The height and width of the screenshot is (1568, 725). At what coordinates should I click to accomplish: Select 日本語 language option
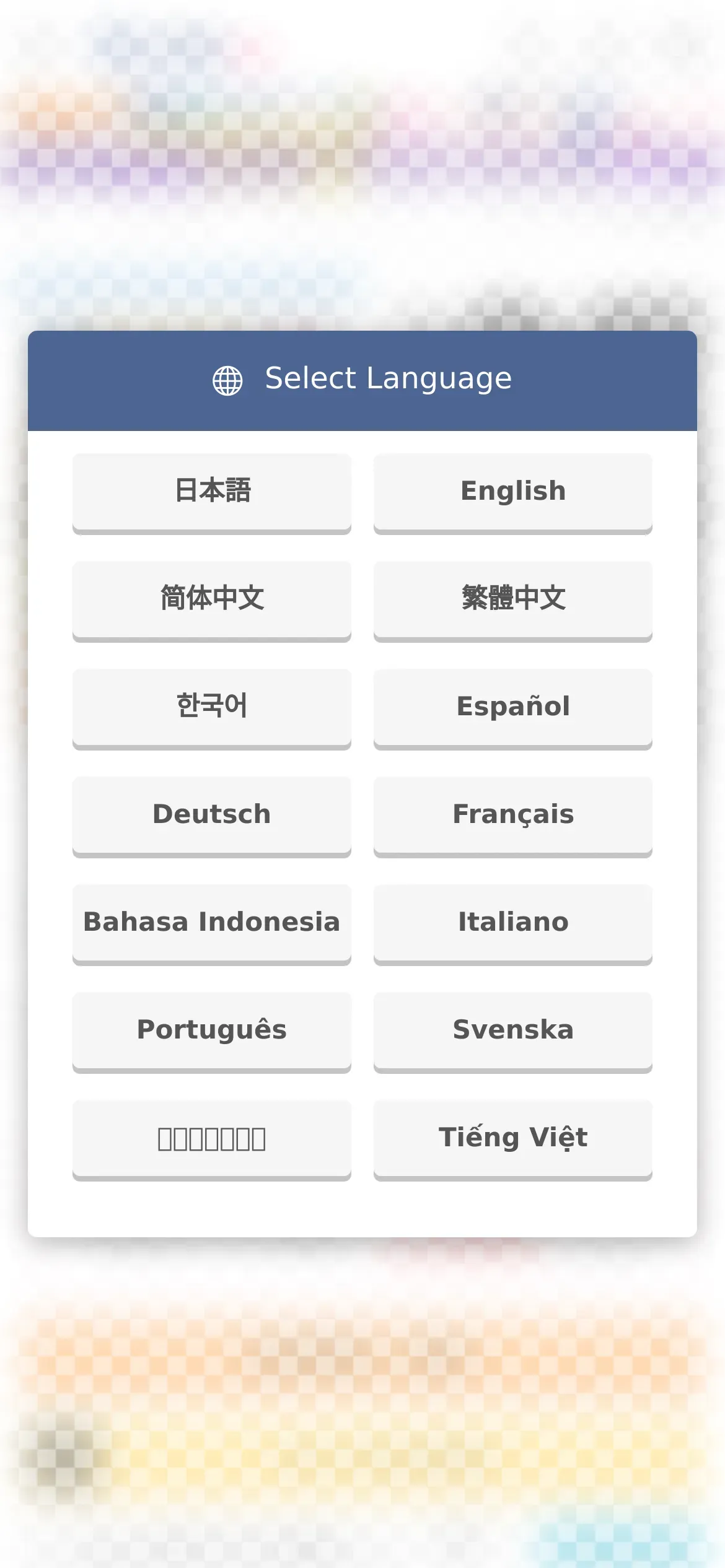[212, 494]
